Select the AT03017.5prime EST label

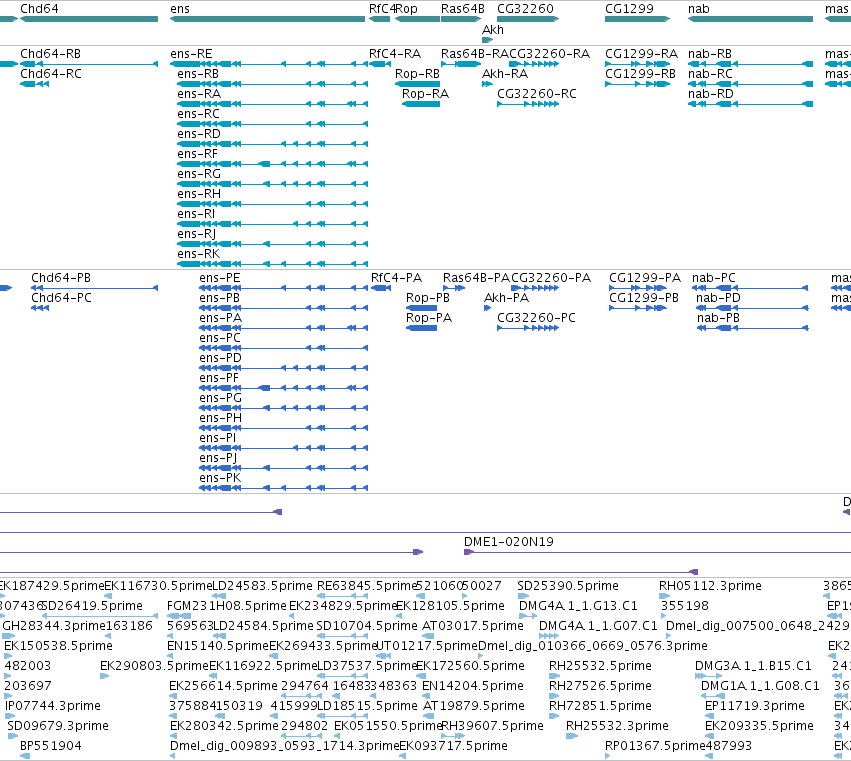click(473, 626)
